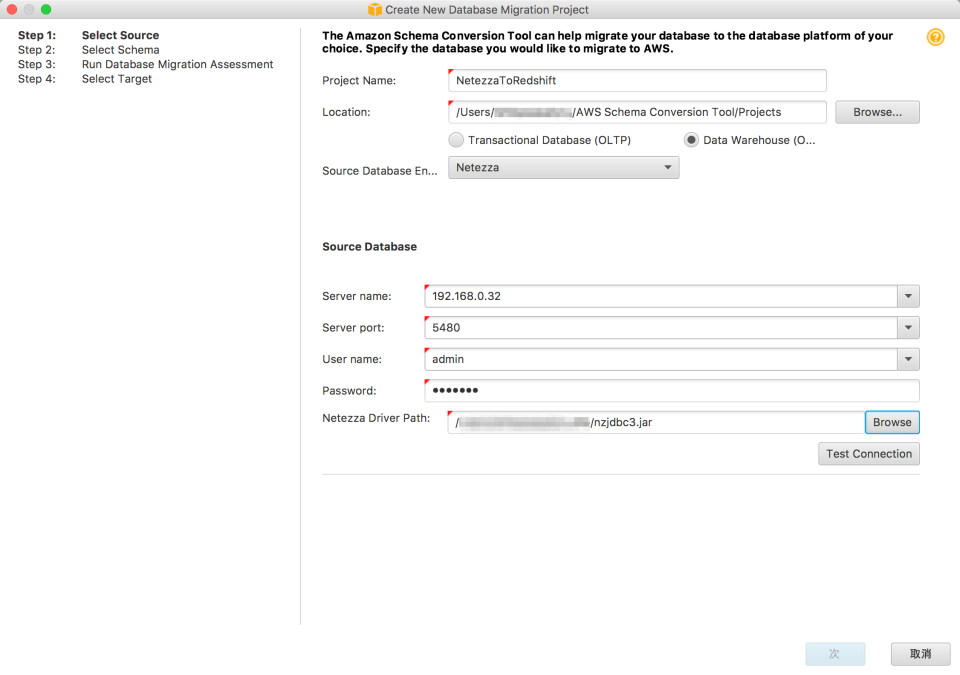
Task: Click the Server name field showing 192.168.0.32
Action: click(x=660, y=296)
